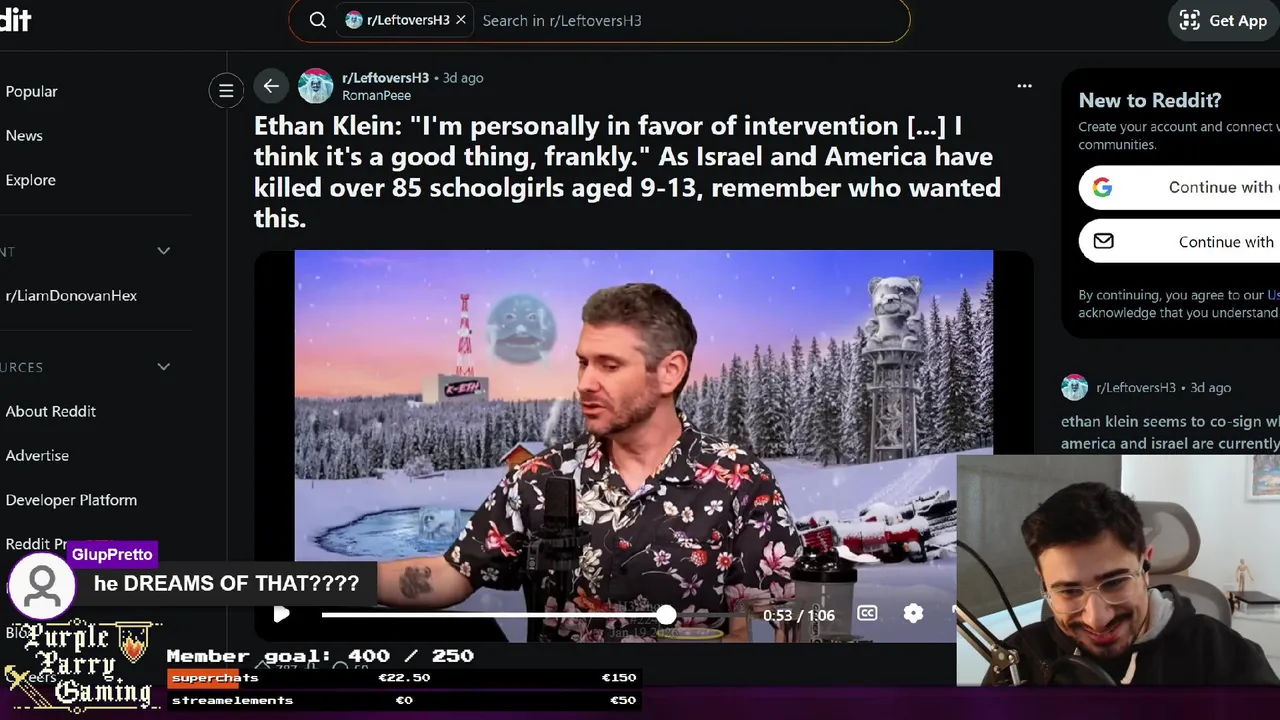This screenshot has height=720, width=1280.
Task: Toggle closed captions on the video
Action: [867, 613]
